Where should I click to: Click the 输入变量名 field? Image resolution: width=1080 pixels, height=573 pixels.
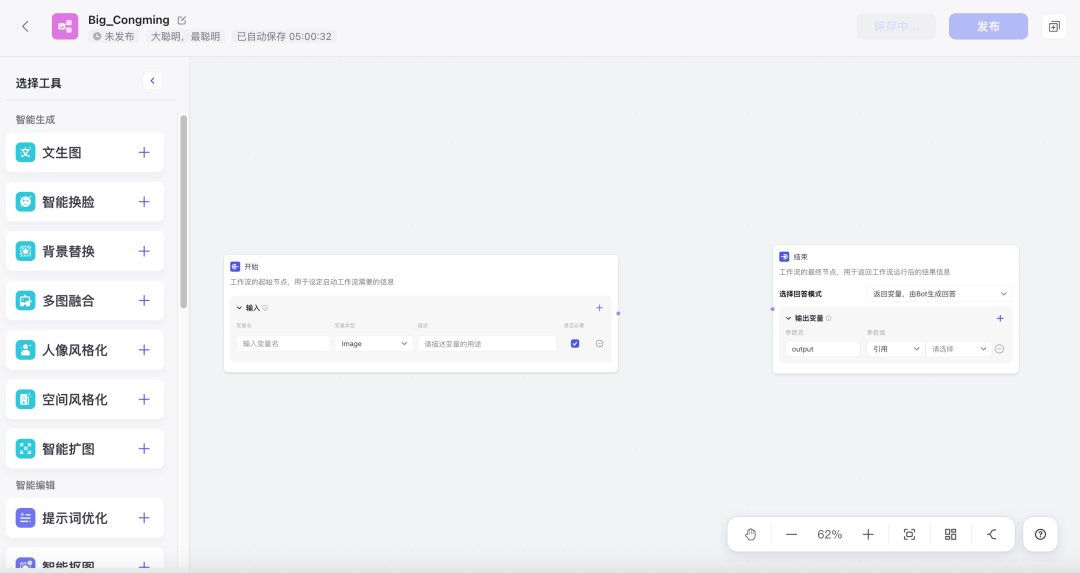point(283,344)
